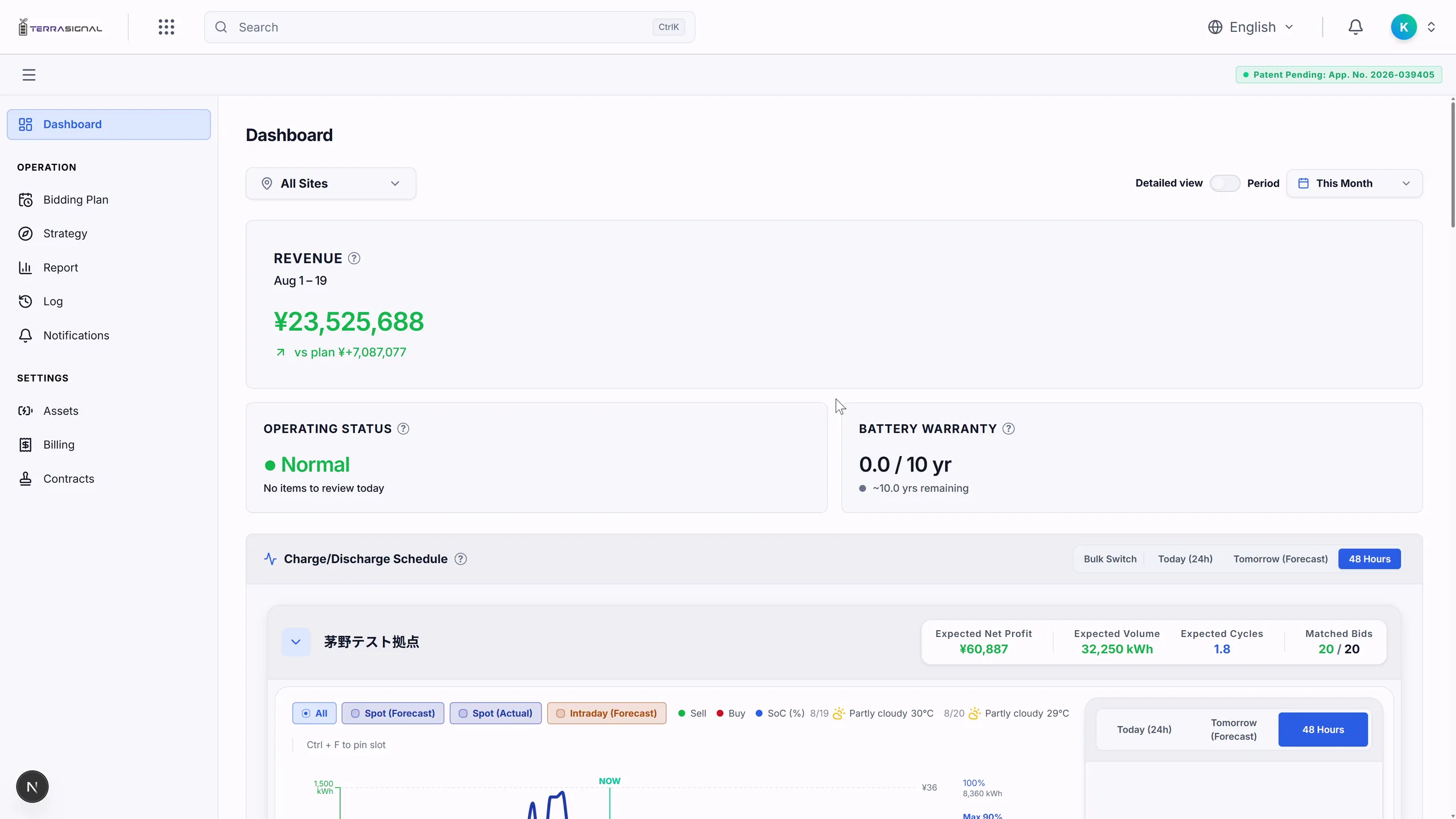Viewport: 1456px width, 819px height.
Task: Toggle the Spot (Actual) filter
Action: [495, 713]
